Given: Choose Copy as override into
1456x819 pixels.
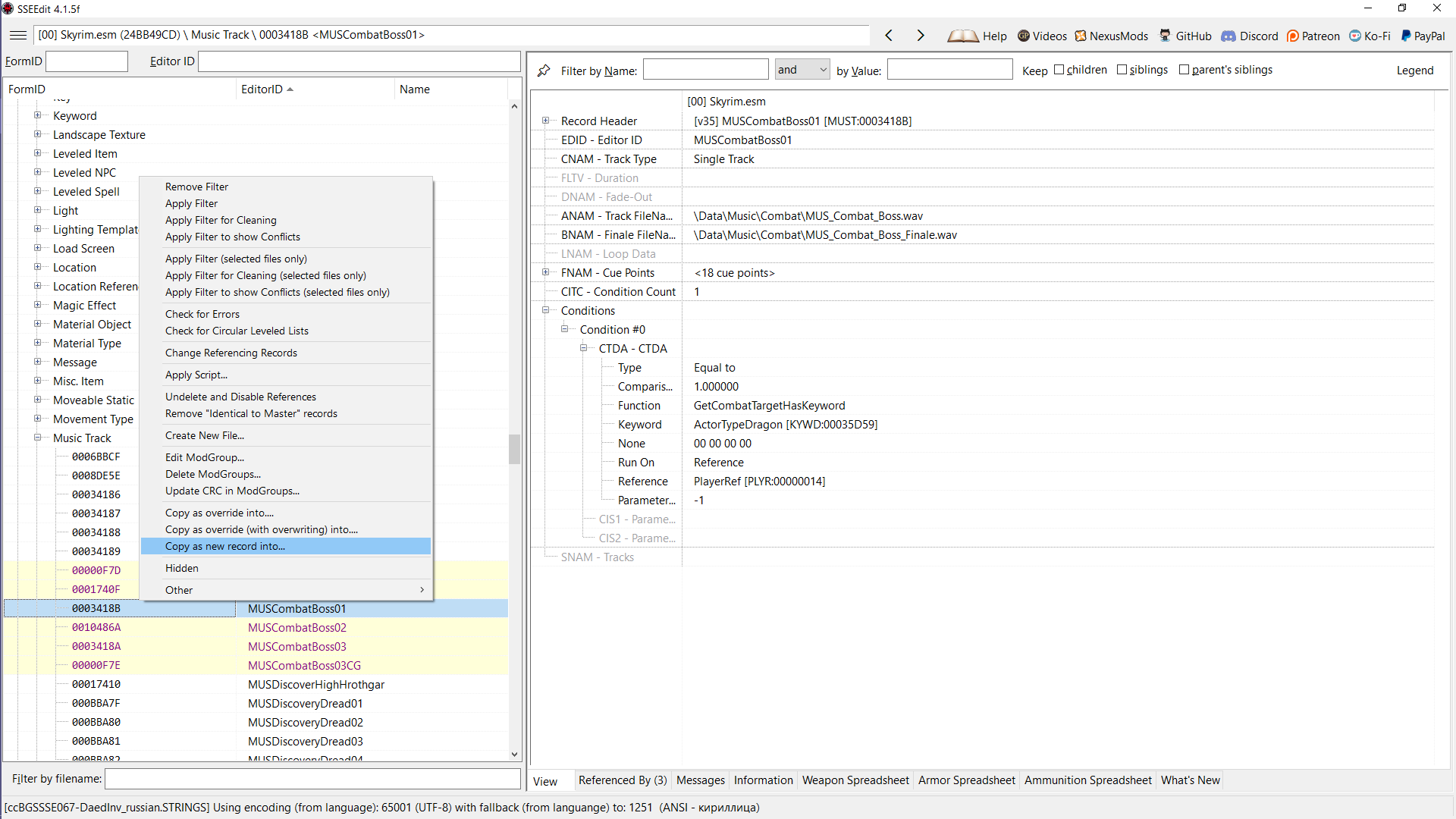Looking at the screenshot, I should [x=286, y=513].
